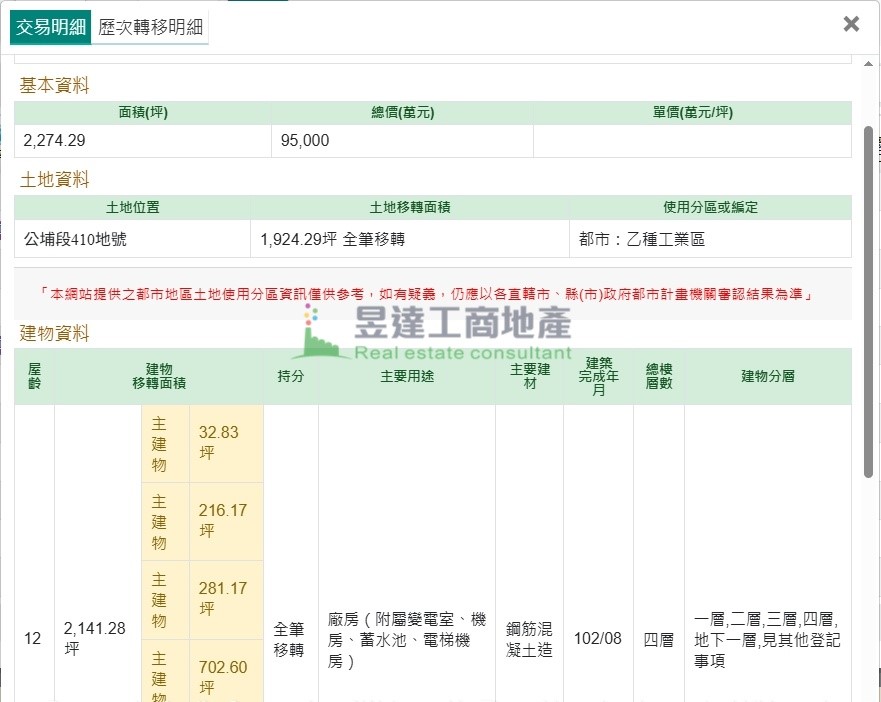Close the transaction detail dialog
881x702 pixels.
[x=851, y=24]
